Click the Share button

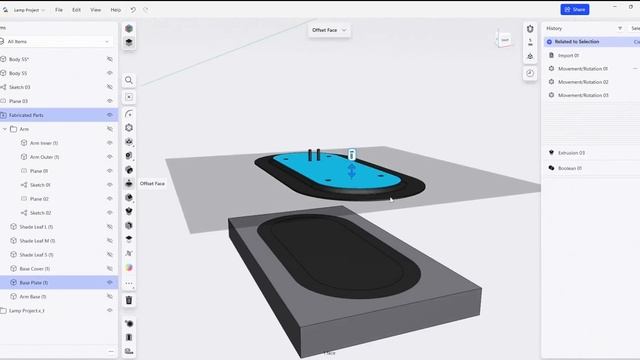click(575, 9)
